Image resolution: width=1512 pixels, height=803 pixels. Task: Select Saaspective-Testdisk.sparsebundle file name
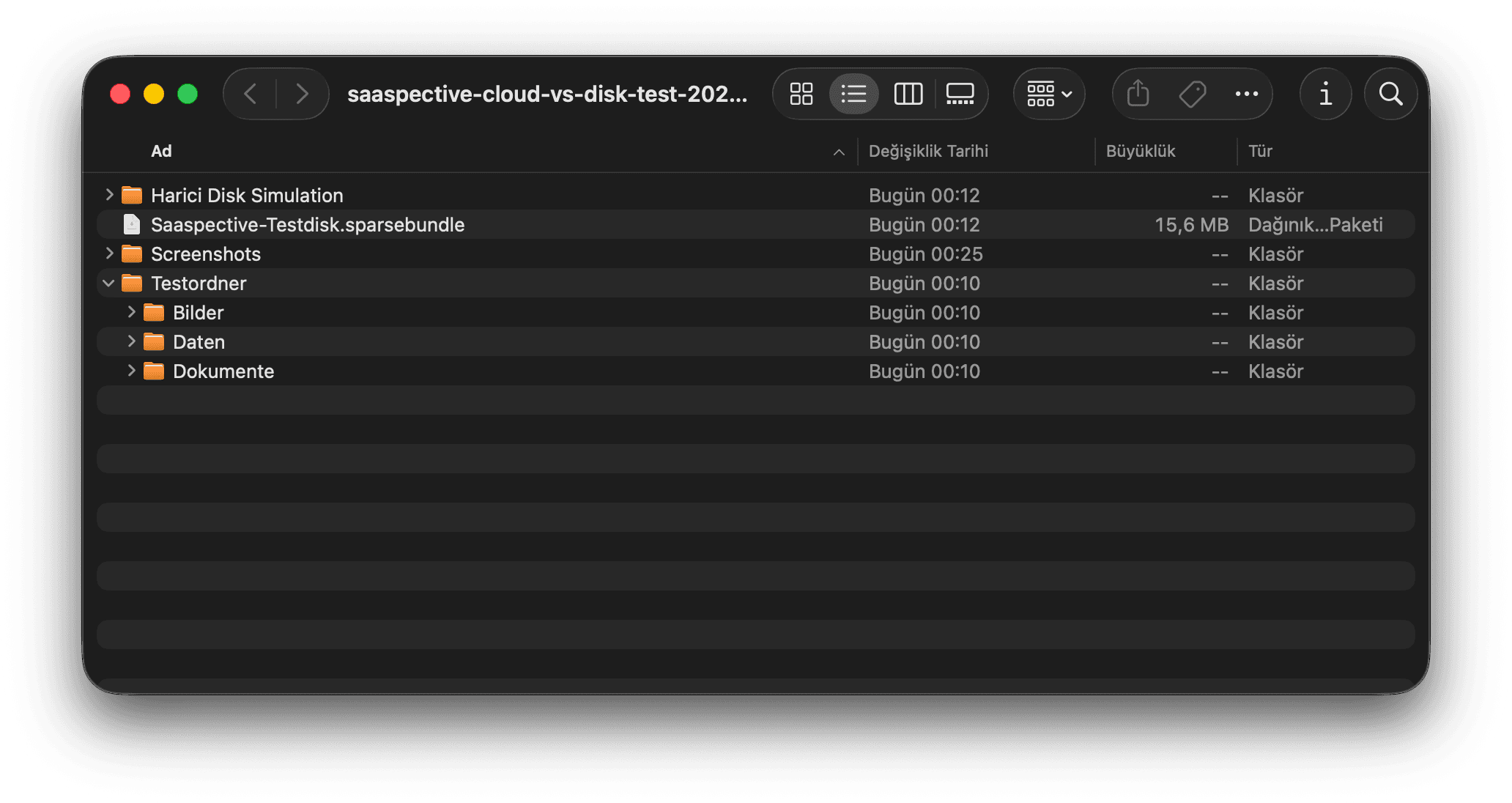[308, 224]
